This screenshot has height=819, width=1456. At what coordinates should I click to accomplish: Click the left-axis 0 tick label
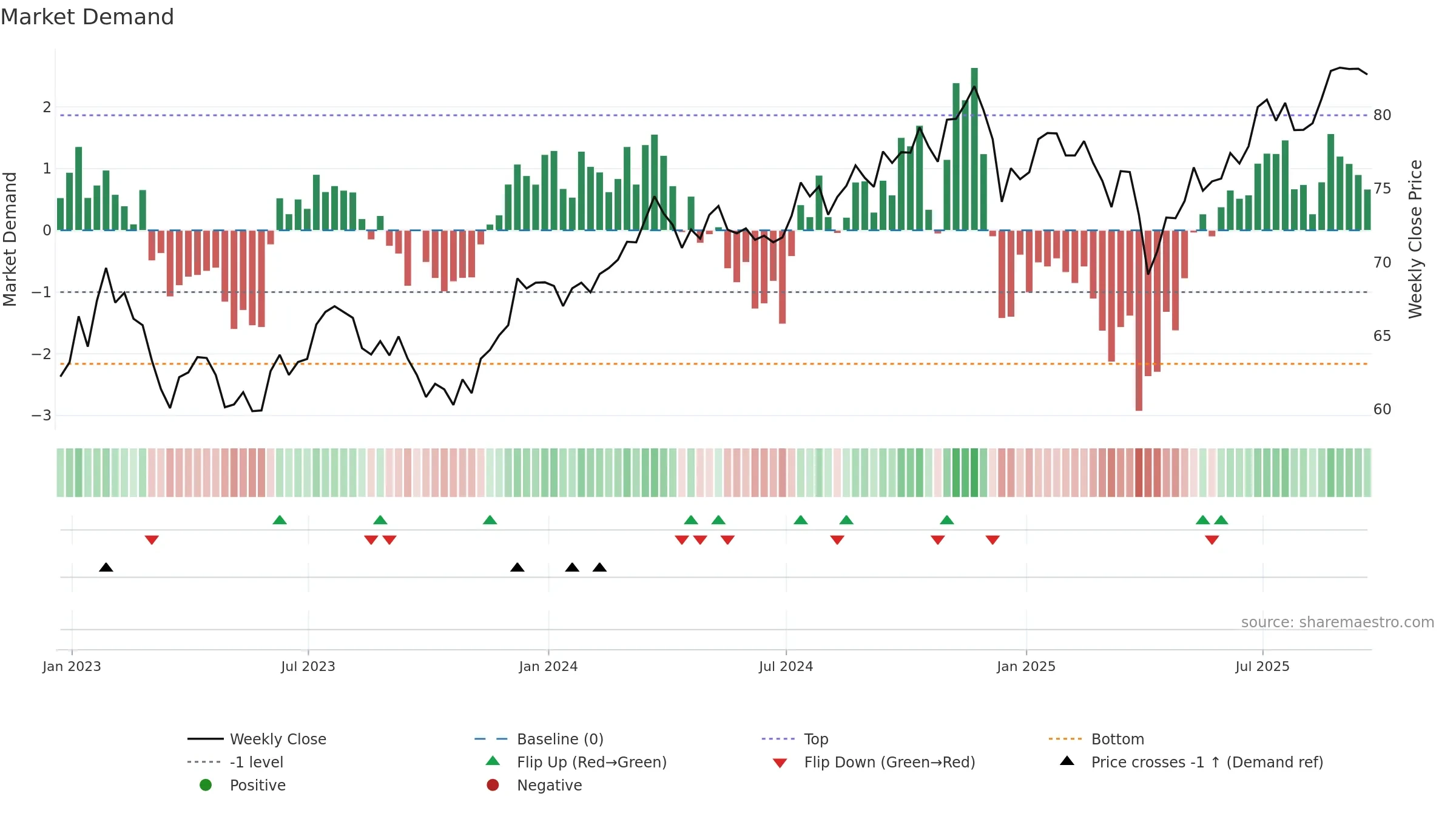click(47, 231)
